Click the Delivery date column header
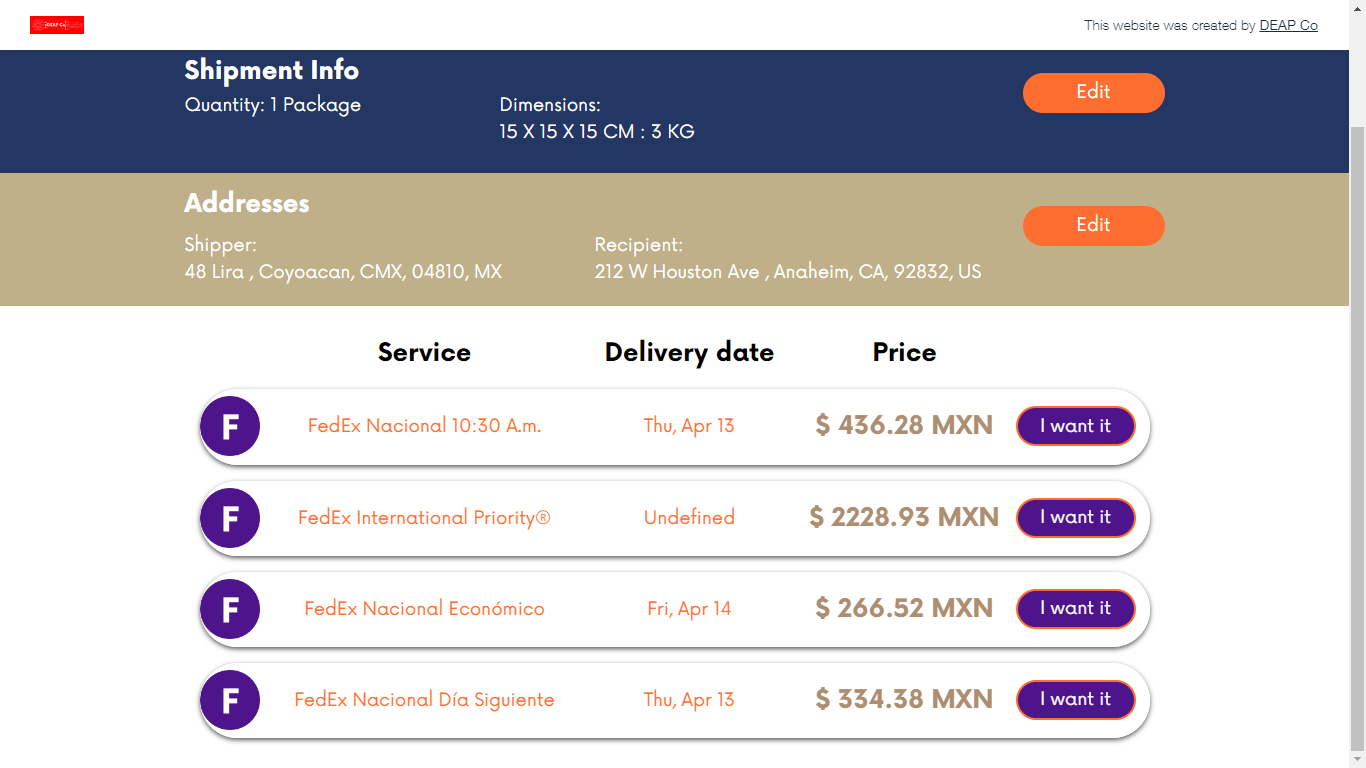 click(689, 352)
